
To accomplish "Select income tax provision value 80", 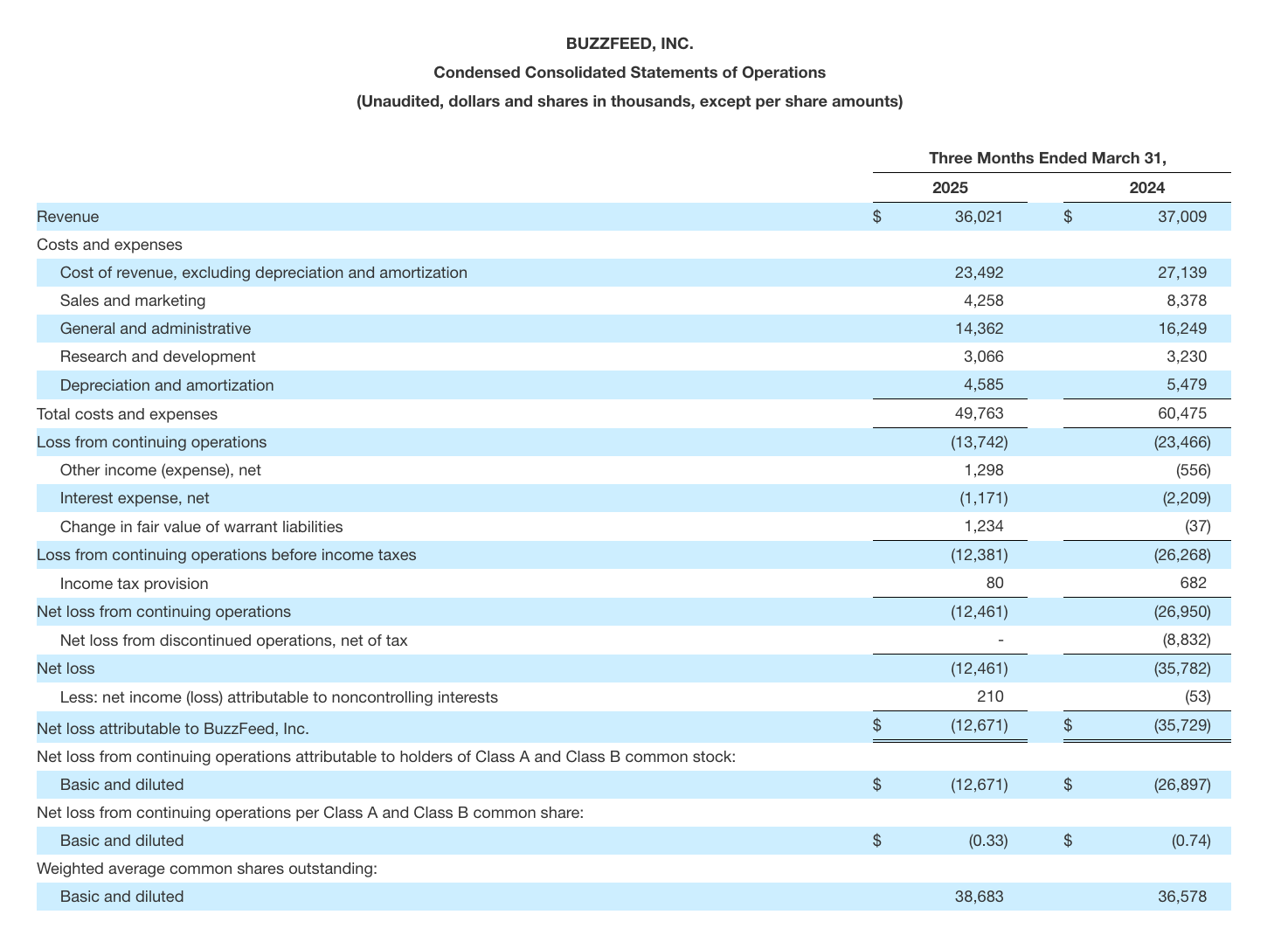I will tap(994, 584).
